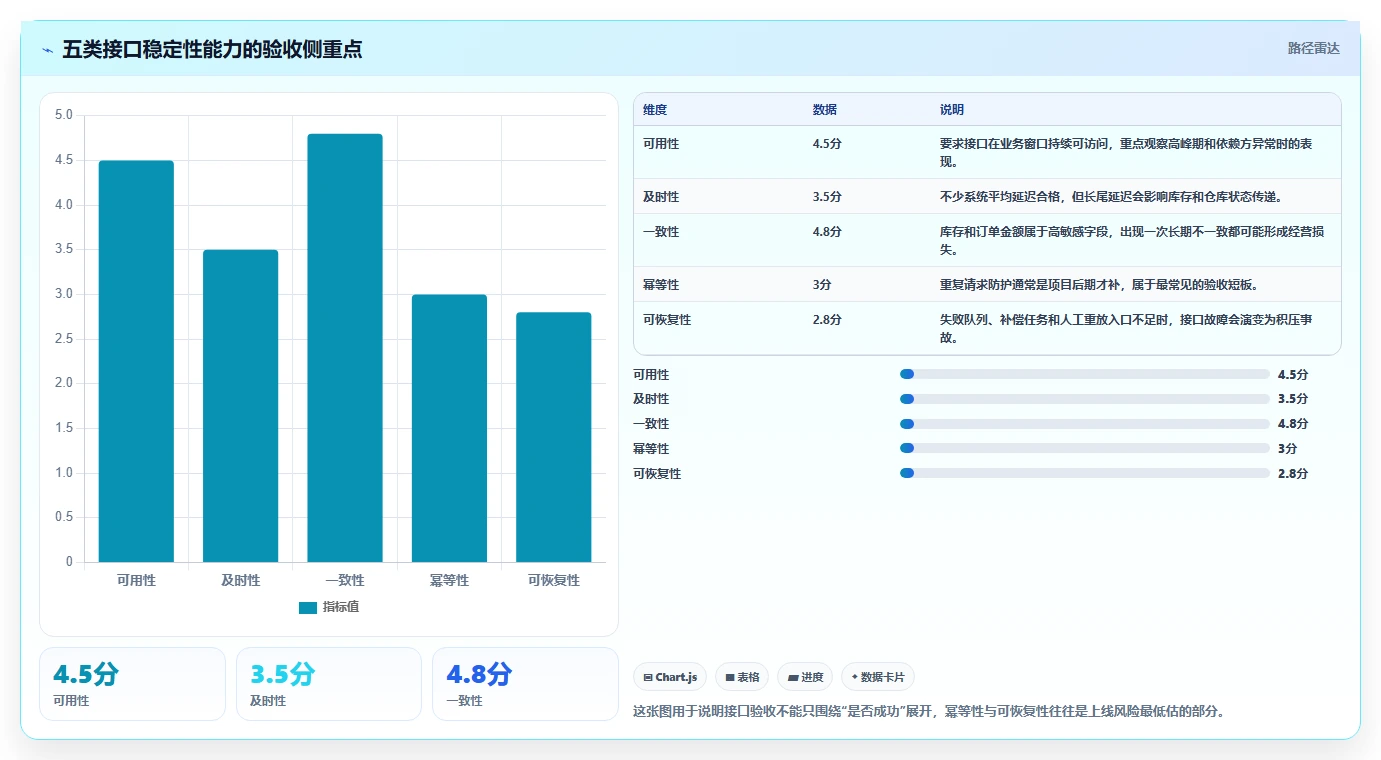The width and height of the screenshot is (1381, 760).
Task: Click the 3.5分 cell in table
Action: pyautogui.click(x=827, y=197)
